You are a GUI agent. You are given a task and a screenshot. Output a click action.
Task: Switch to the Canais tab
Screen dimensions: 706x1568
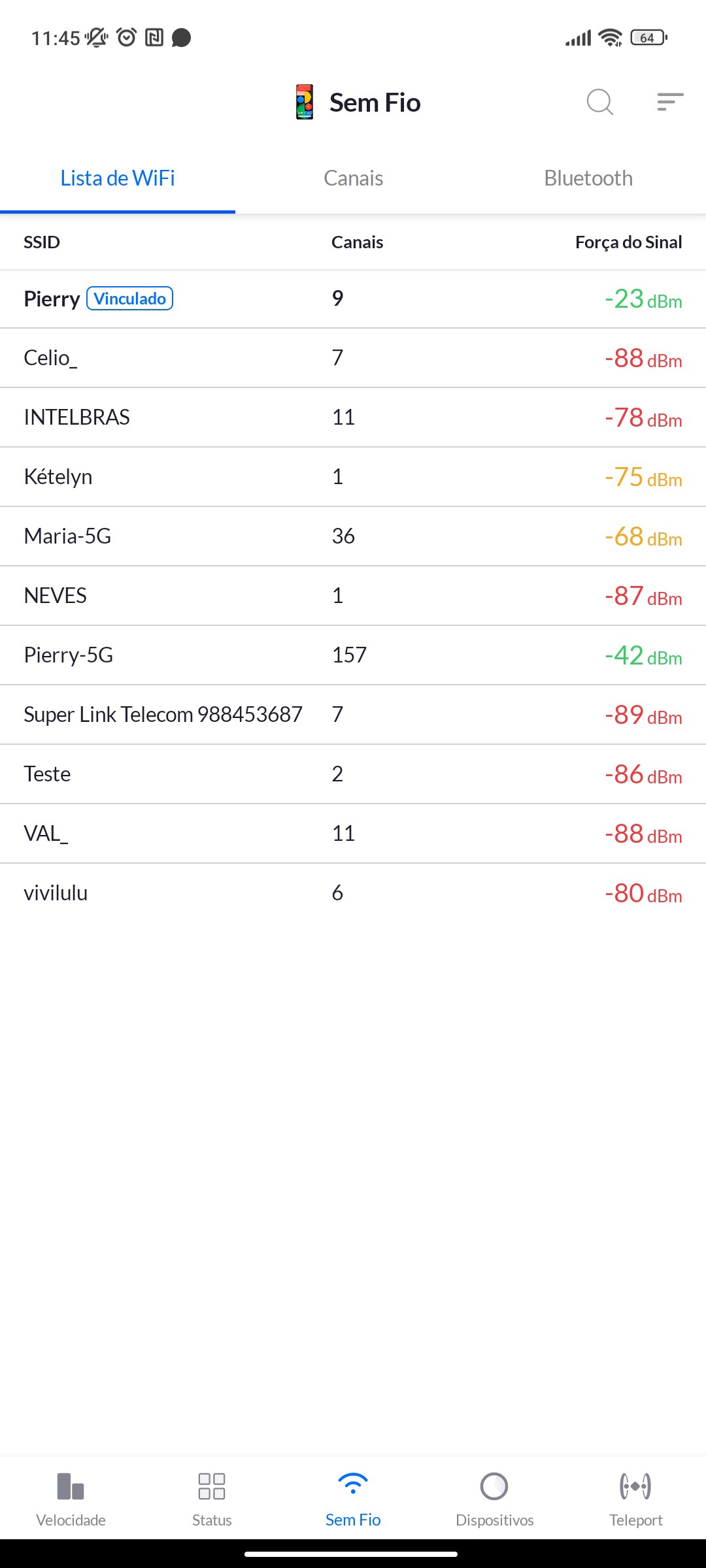pos(353,178)
